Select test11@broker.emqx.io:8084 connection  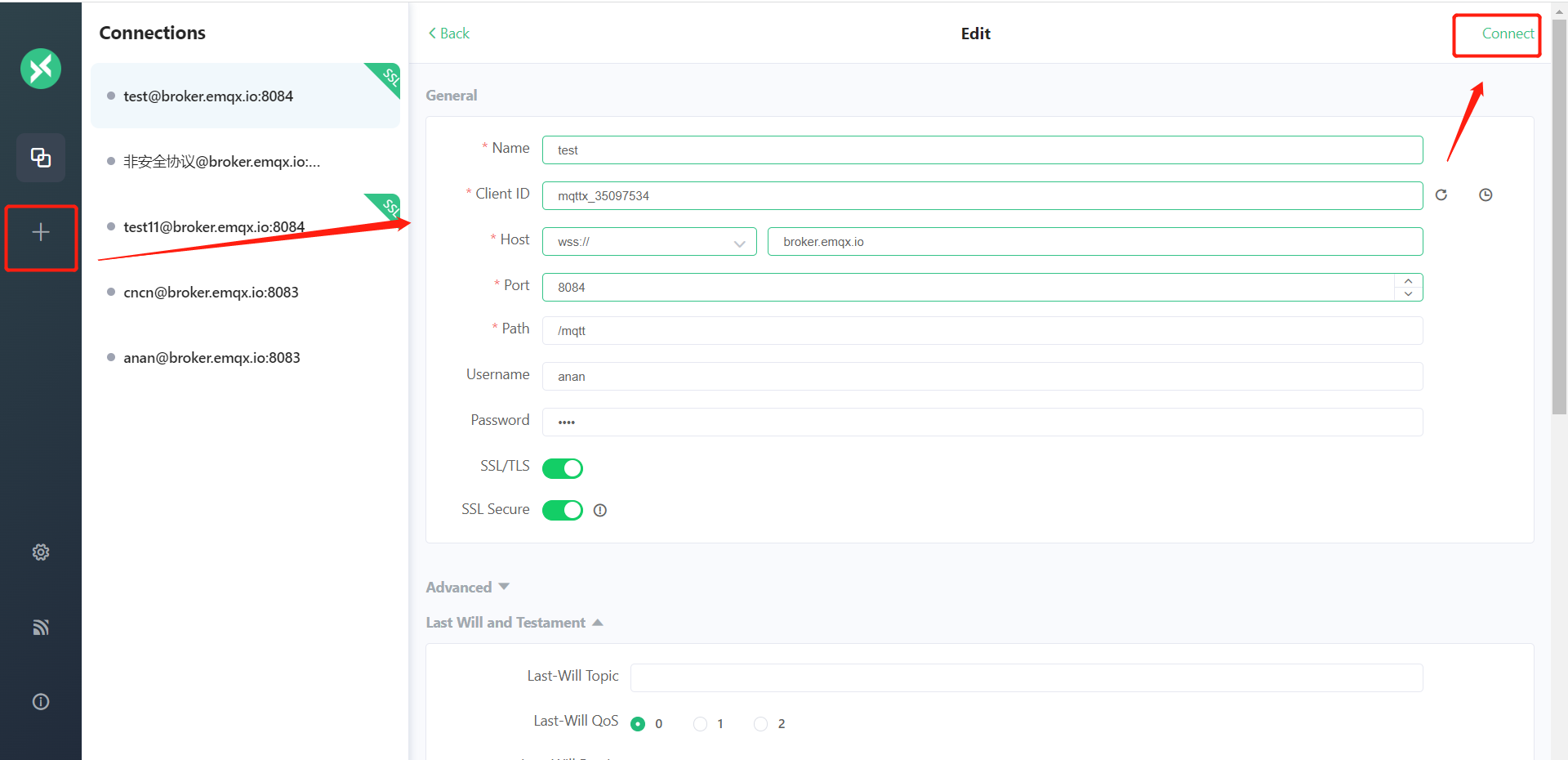tap(246, 226)
